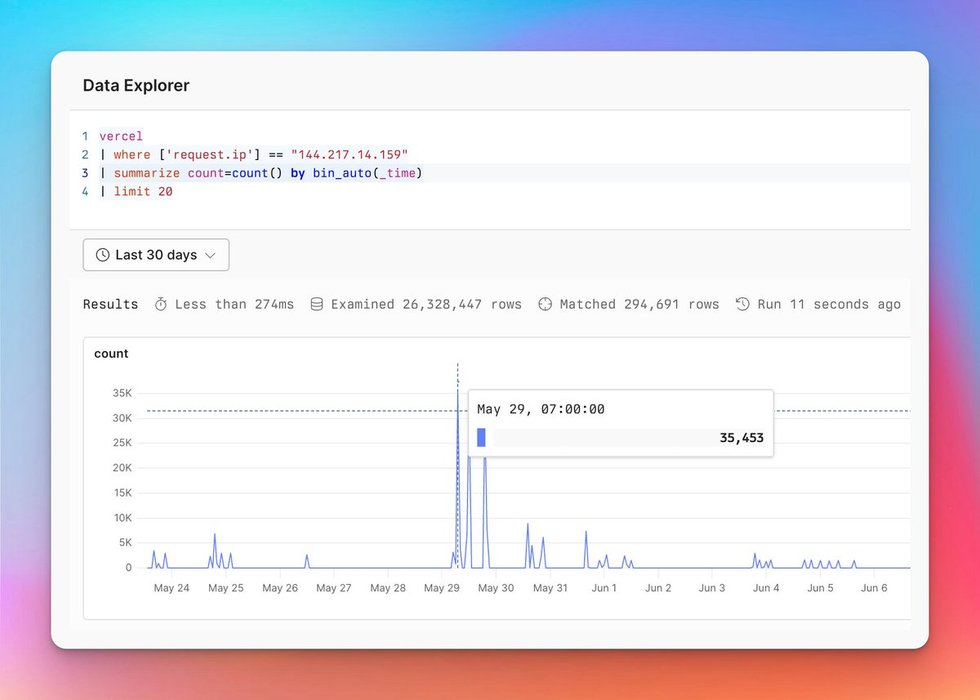980x700 pixels.
Task: Click the database icon beside 'Examined 26,328,447 rows'
Action: [x=317, y=304]
